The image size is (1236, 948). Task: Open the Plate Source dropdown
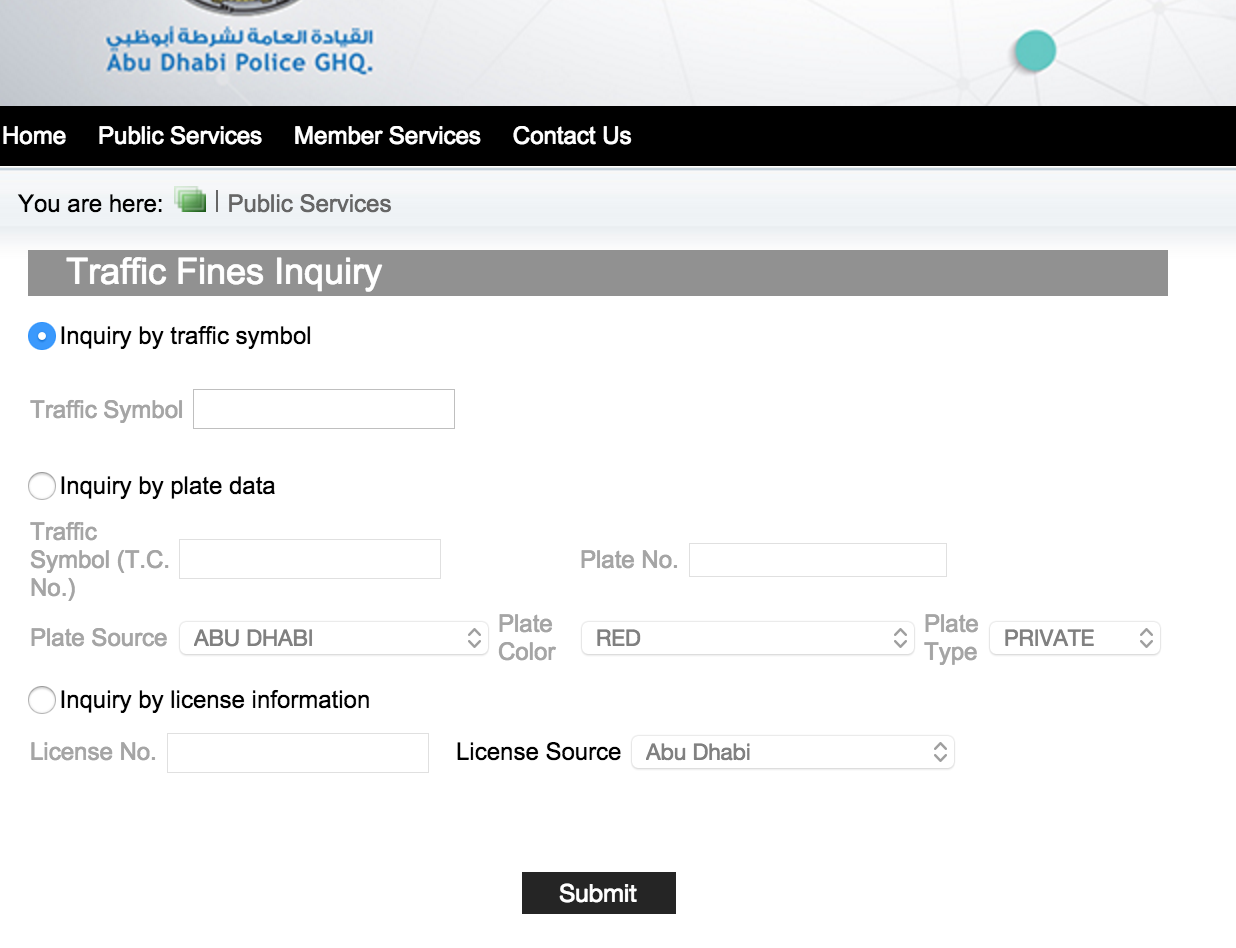tap(333, 638)
